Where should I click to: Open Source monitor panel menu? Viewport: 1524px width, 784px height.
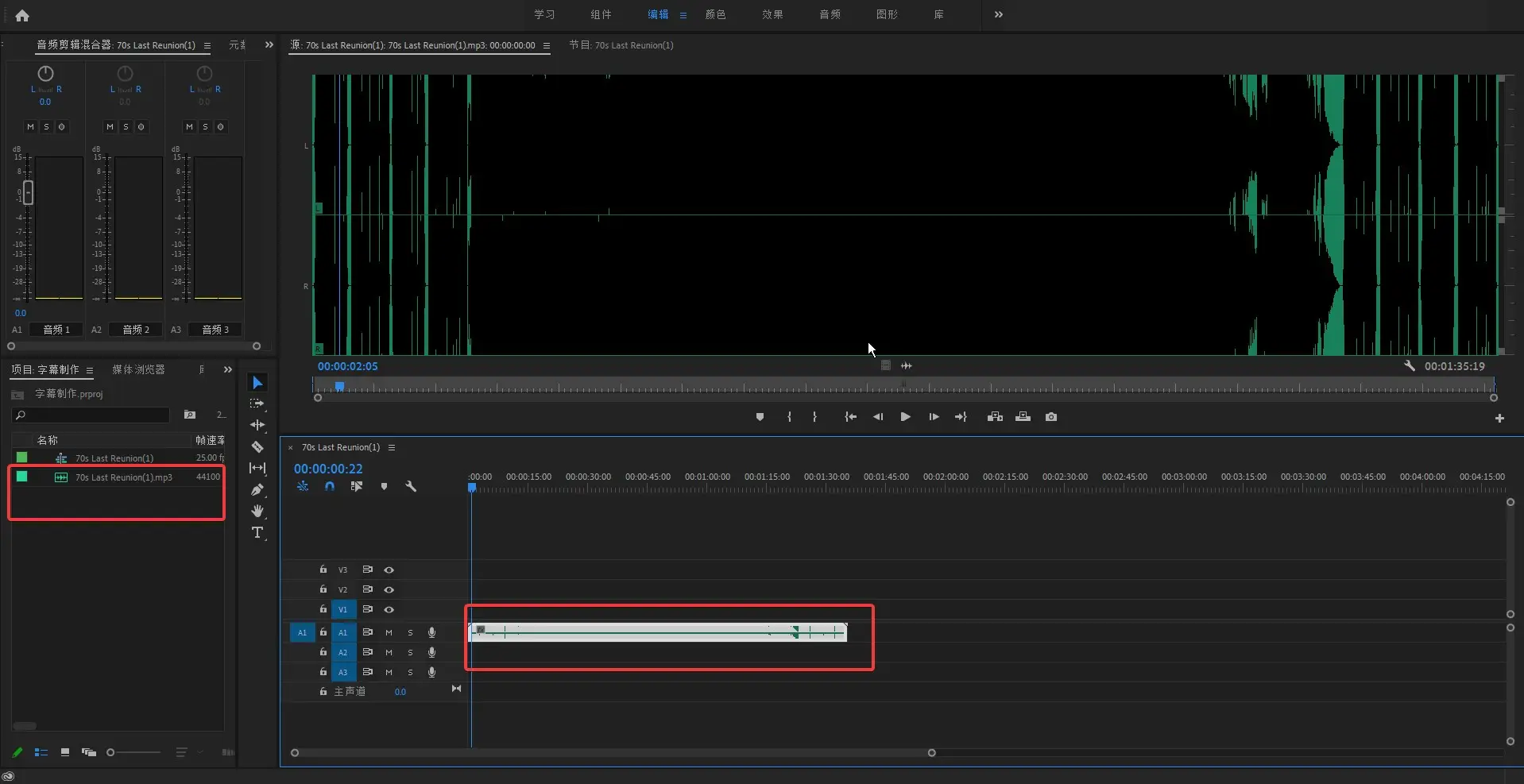click(x=547, y=46)
